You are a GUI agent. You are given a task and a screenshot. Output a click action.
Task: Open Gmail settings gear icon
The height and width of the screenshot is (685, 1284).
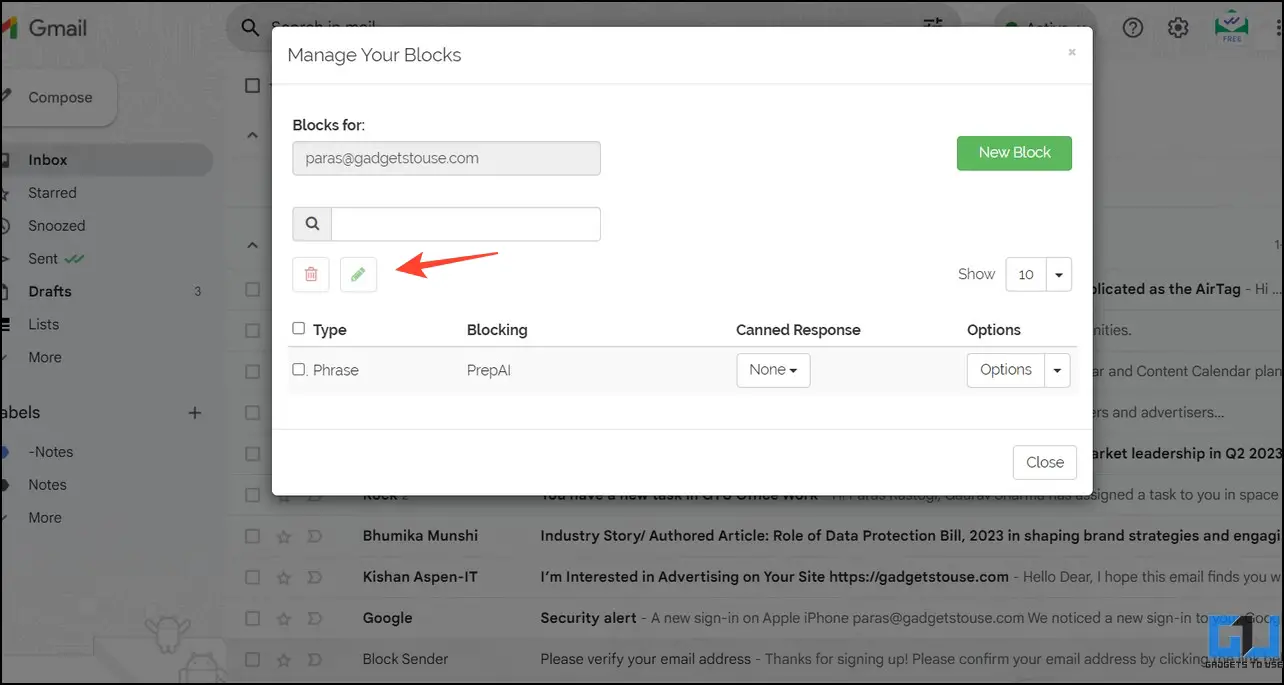[1178, 28]
